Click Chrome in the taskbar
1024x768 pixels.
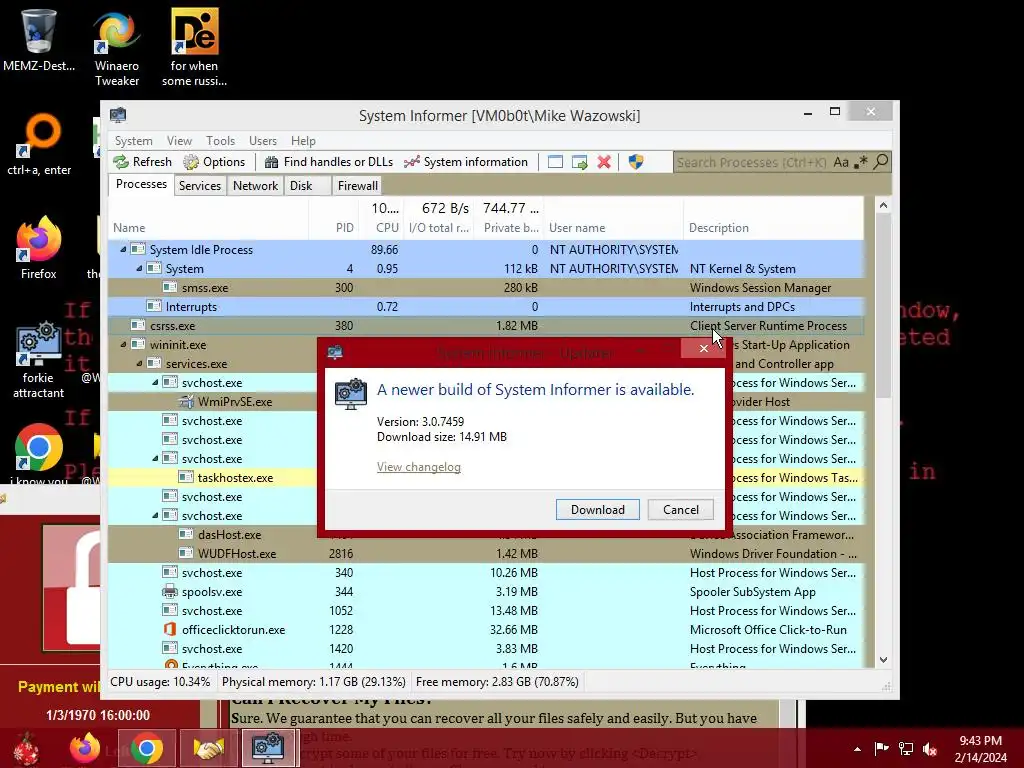(146, 748)
